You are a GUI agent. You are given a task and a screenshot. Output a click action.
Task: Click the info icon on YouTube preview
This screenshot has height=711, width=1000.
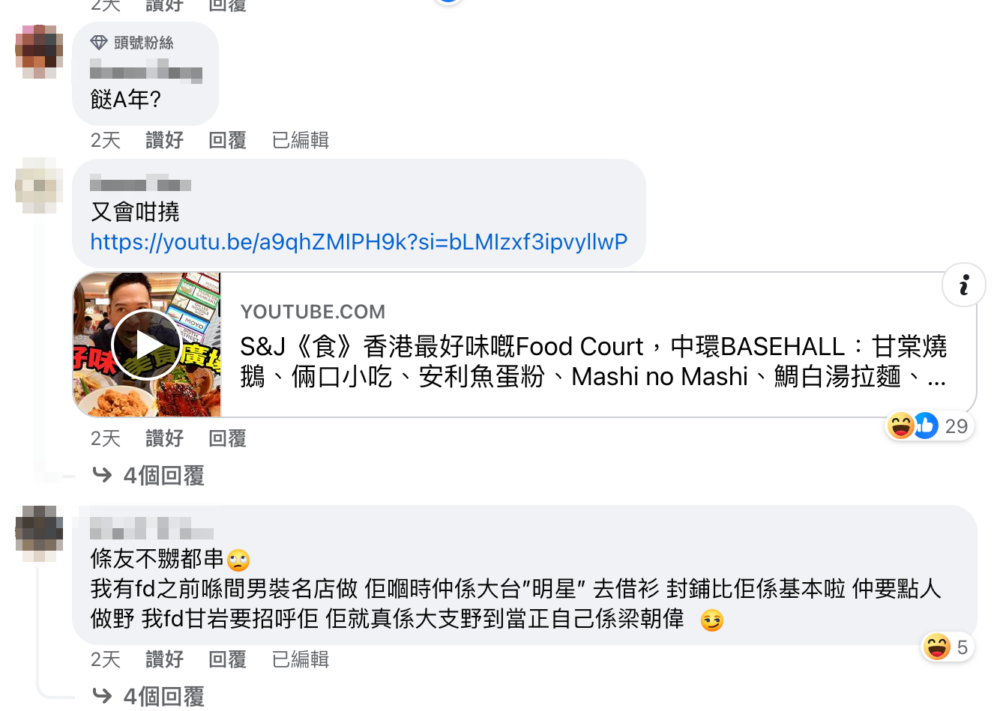point(964,284)
